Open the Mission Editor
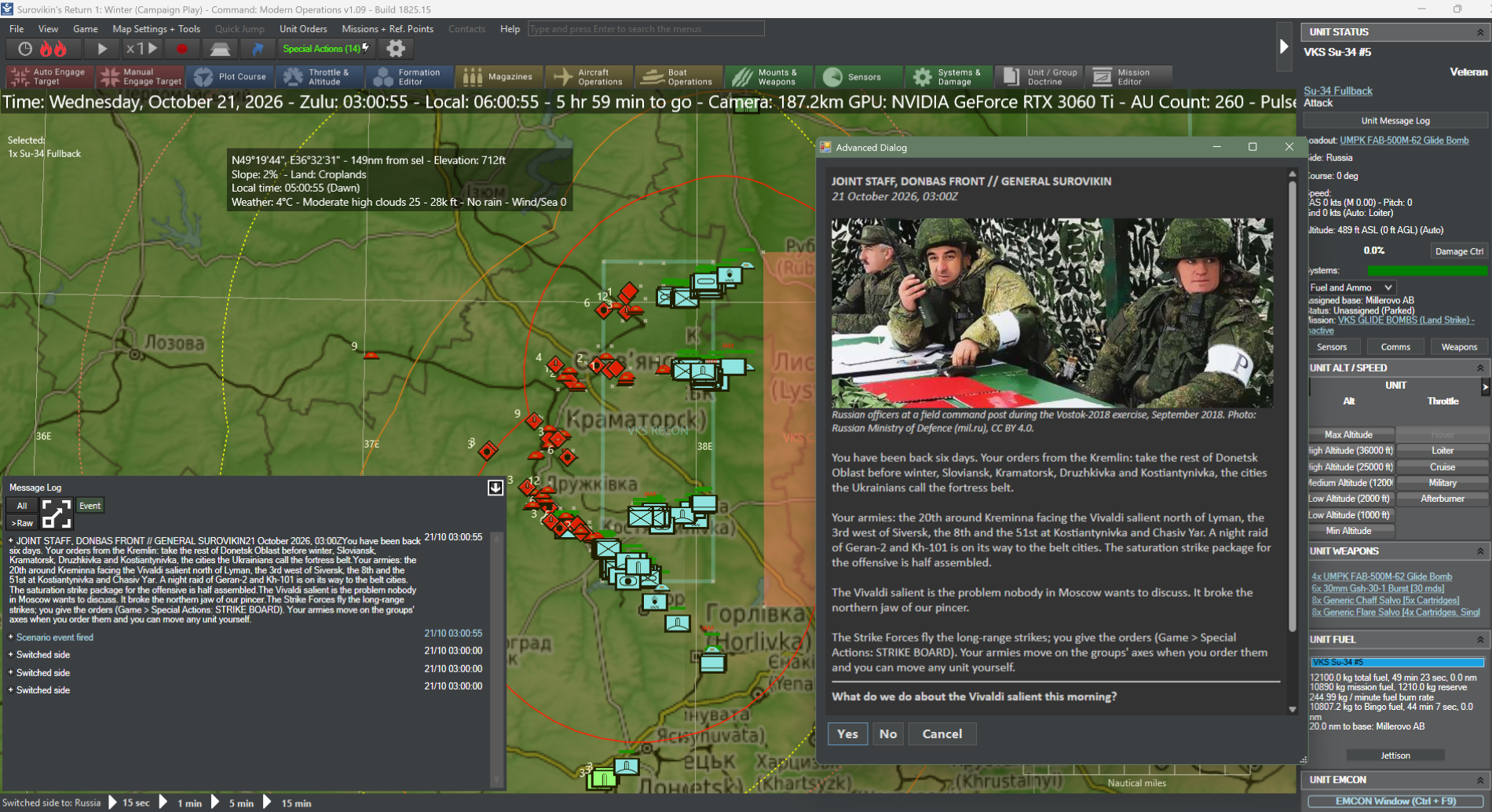The width and height of the screenshot is (1492, 812). click(1129, 77)
